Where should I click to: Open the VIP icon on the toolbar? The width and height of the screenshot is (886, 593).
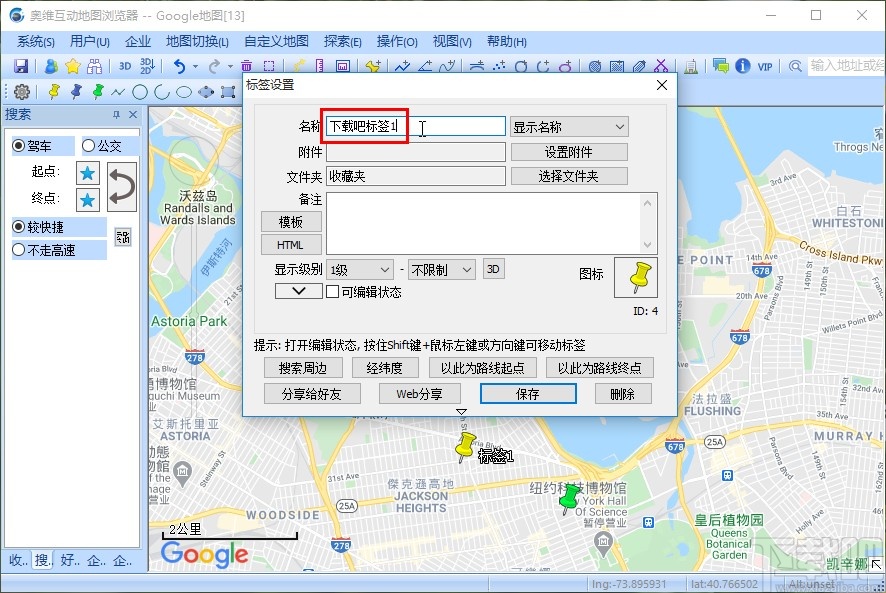coord(763,66)
